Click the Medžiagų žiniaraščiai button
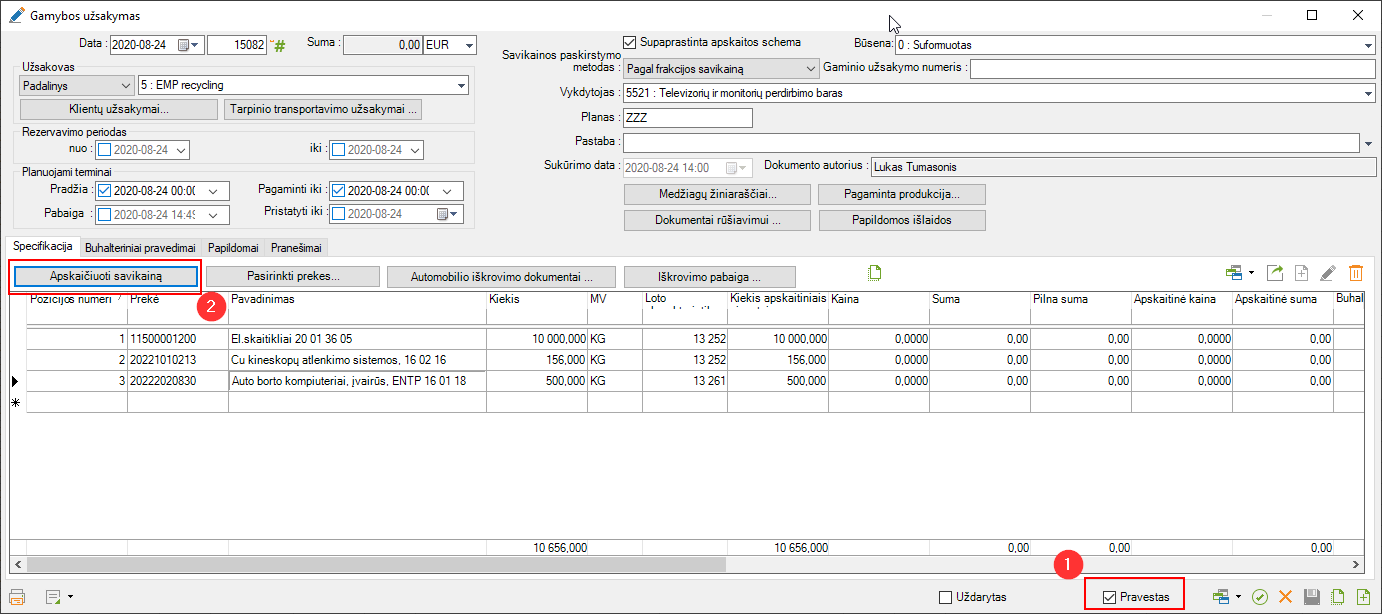Viewport: 1382px width, 614px height. point(716,194)
